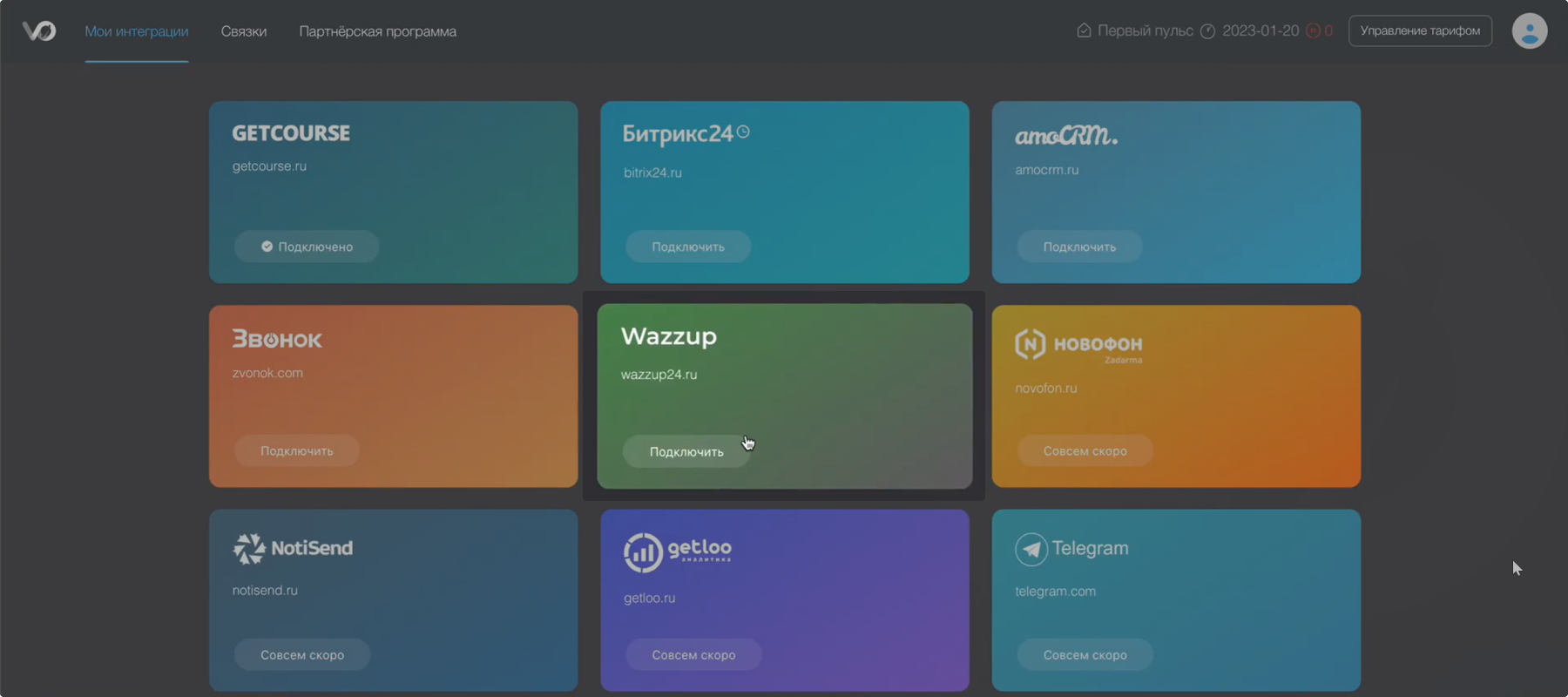Click the telegram.com text
The height and width of the screenshot is (697, 1568).
[x=1055, y=591]
